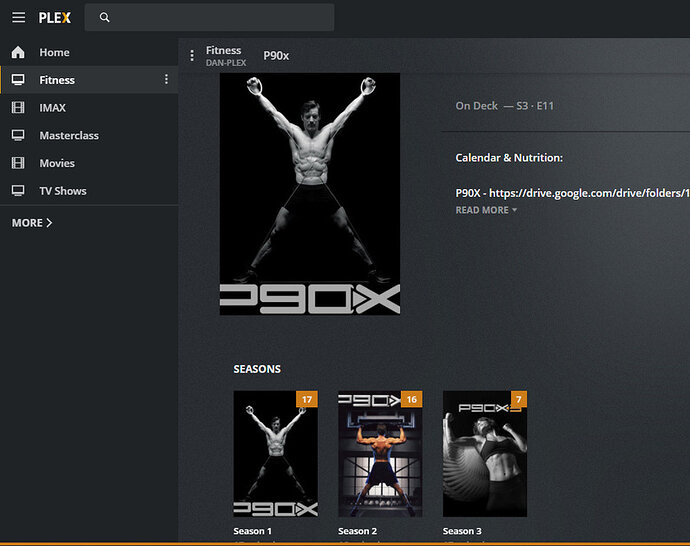Click the Masterclass monitor icon

click(18, 135)
